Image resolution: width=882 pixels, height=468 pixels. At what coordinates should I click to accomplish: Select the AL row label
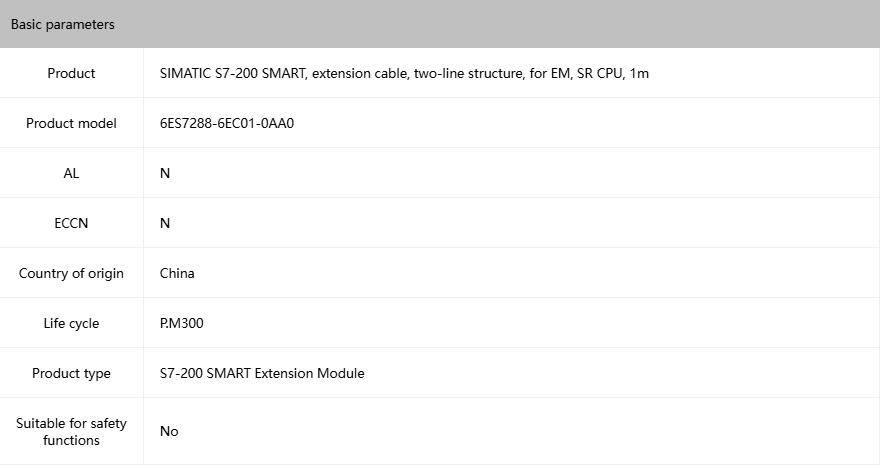pyautogui.click(x=71, y=173)
